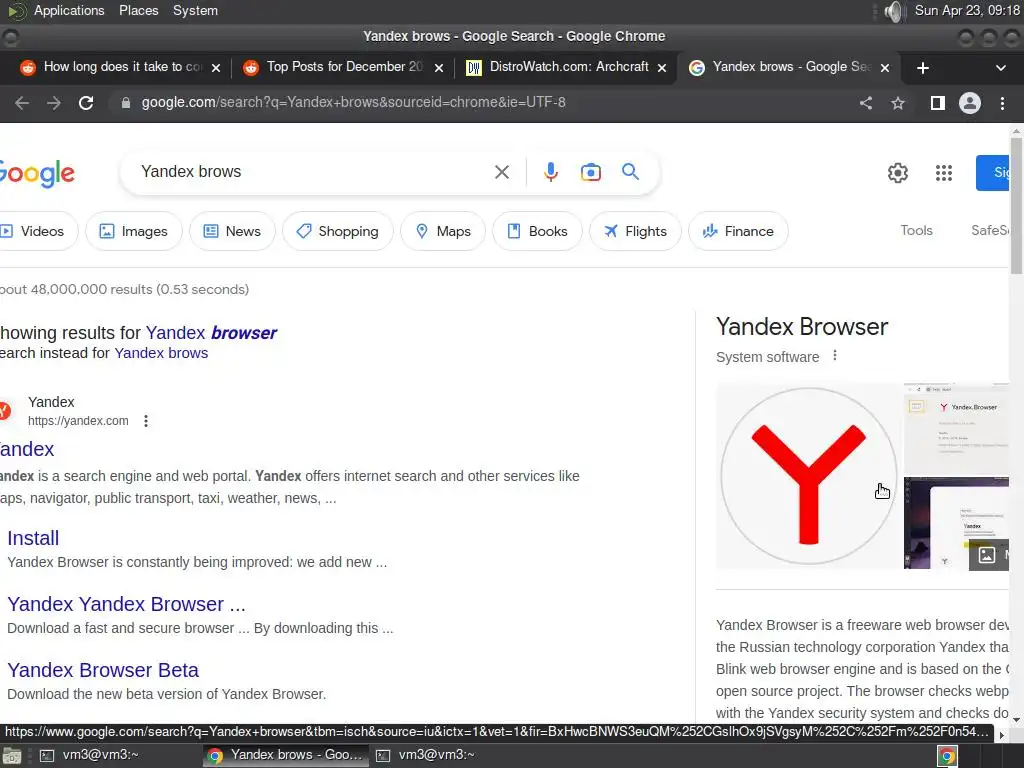Click the search query input field

click(310, 172)
